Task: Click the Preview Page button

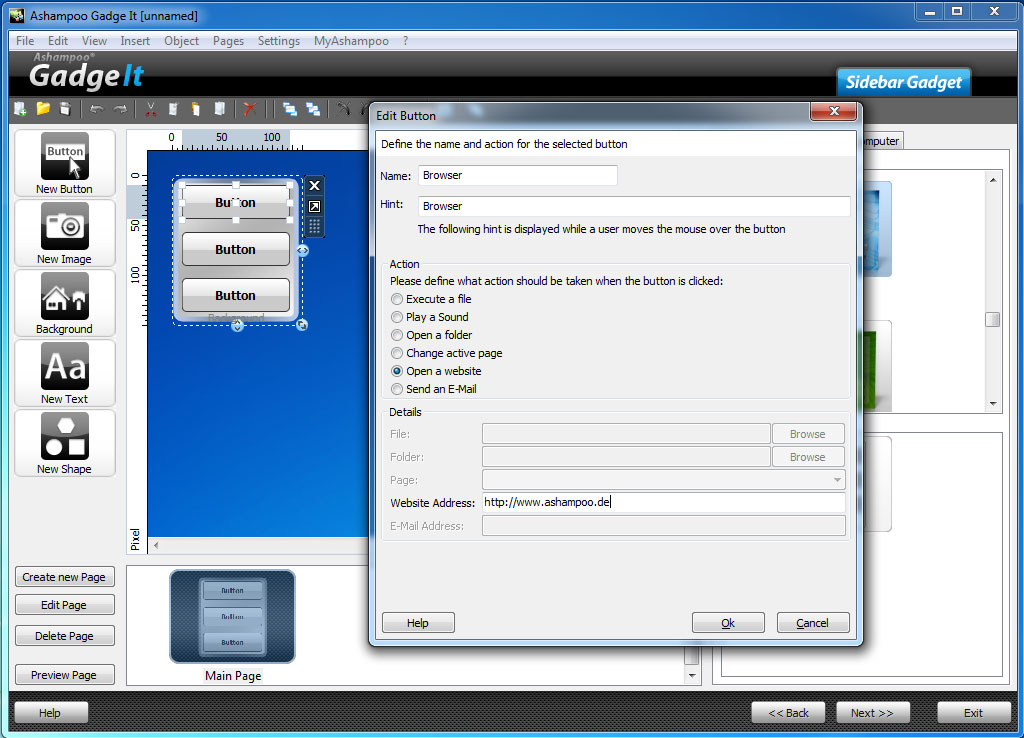Action: (65, 675)
